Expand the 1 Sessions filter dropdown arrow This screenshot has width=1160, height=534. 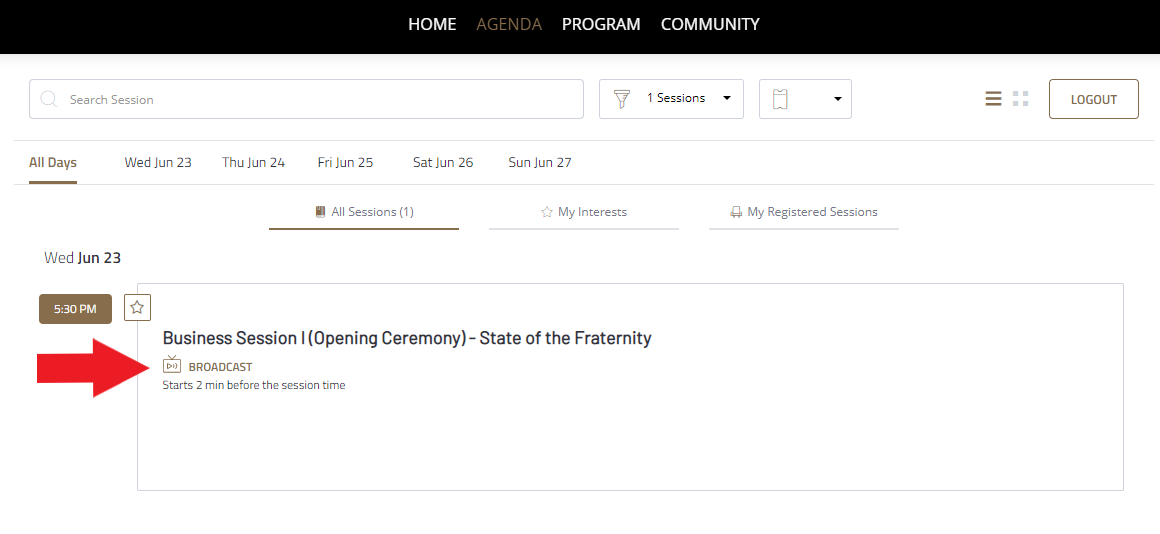point(726,98)
